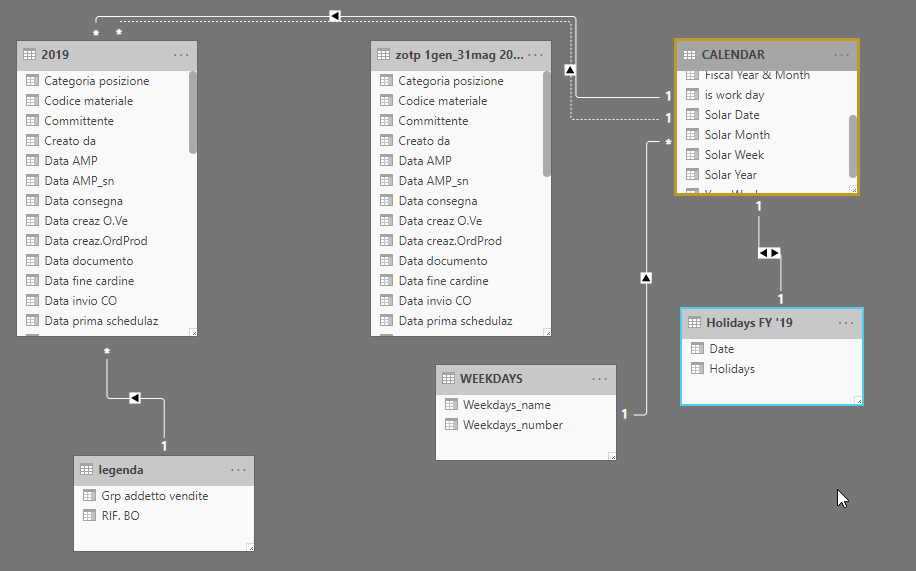The width and height of the screenshot is (916, 571).
Task: Open the legenda table's ellipsis menu
Action: (238, 470)
